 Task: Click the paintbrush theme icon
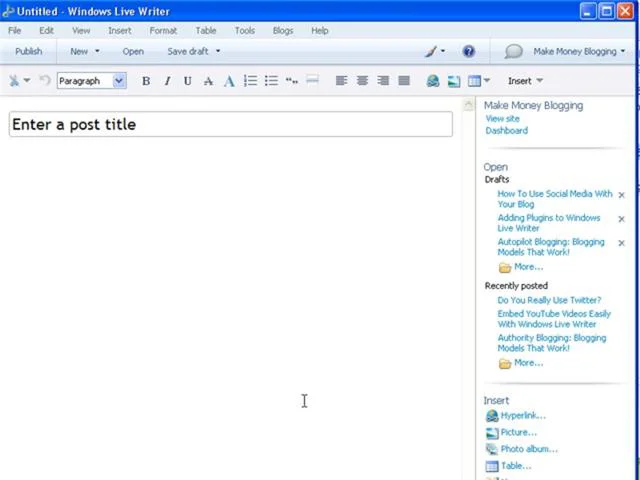431,51
